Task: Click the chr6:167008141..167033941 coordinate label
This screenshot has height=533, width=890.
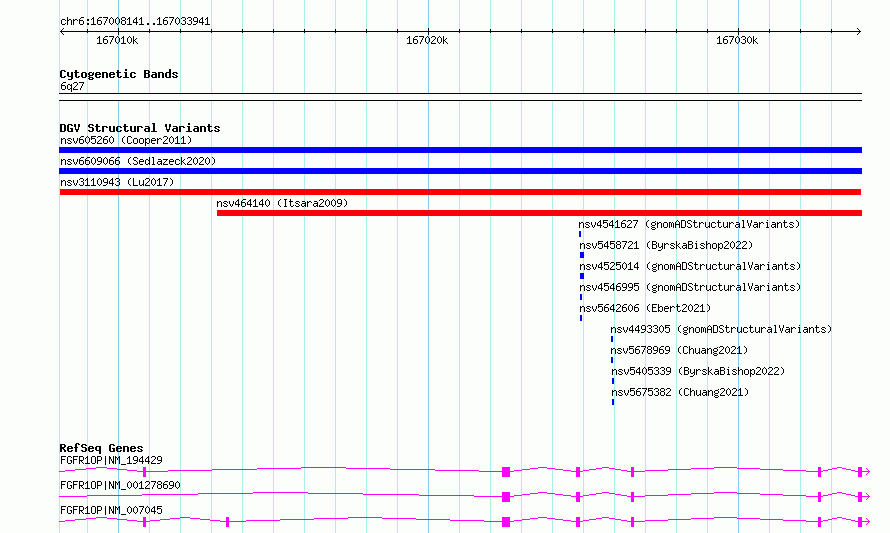Action: click(x=135, y=22)
